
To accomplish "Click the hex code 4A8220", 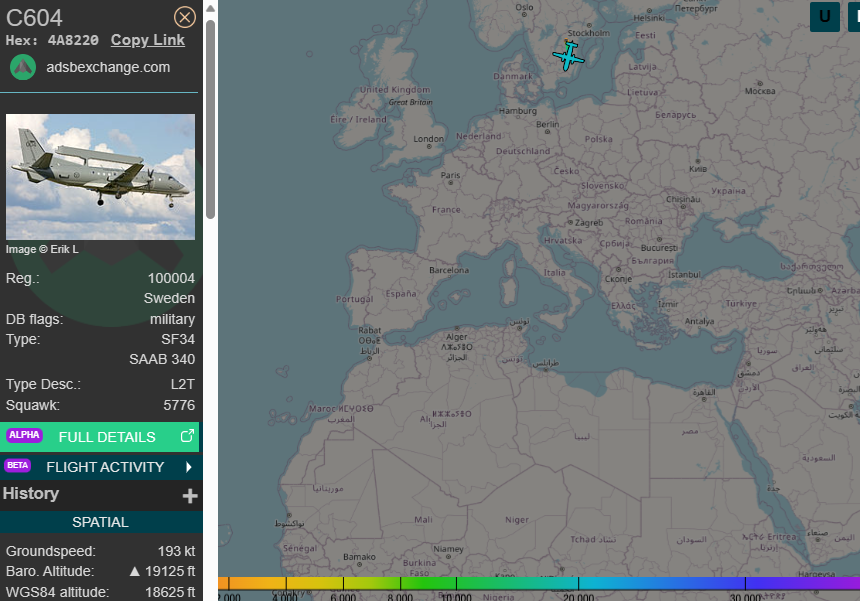I will (x=73, y=40).
